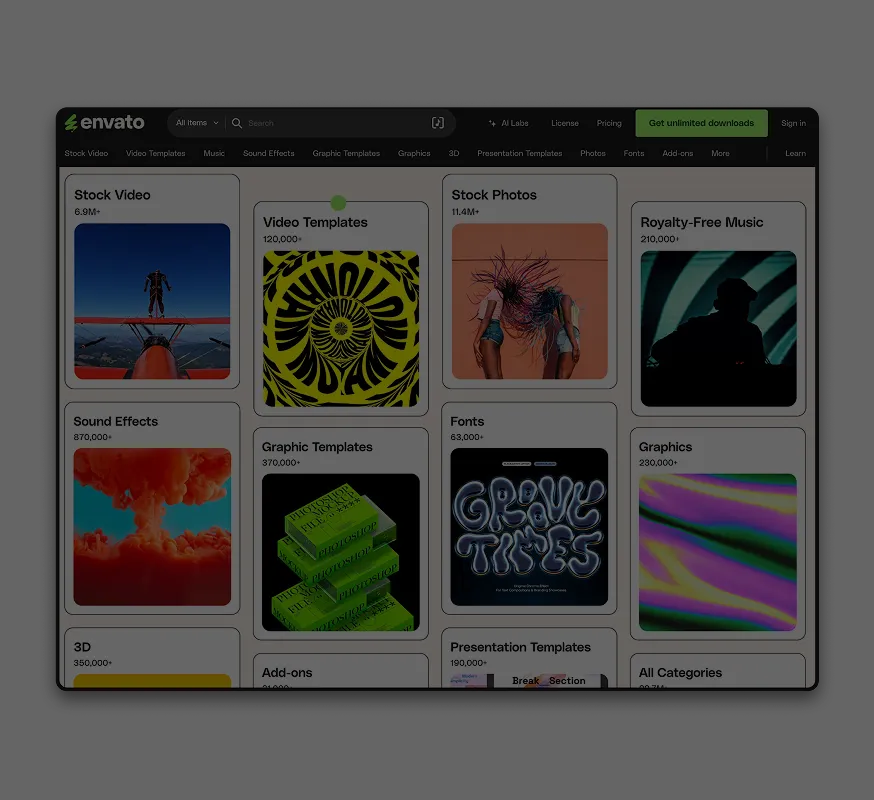Screen dimensions: 874x800
Task: Click the All Categories card title
Action: point(680,673)
